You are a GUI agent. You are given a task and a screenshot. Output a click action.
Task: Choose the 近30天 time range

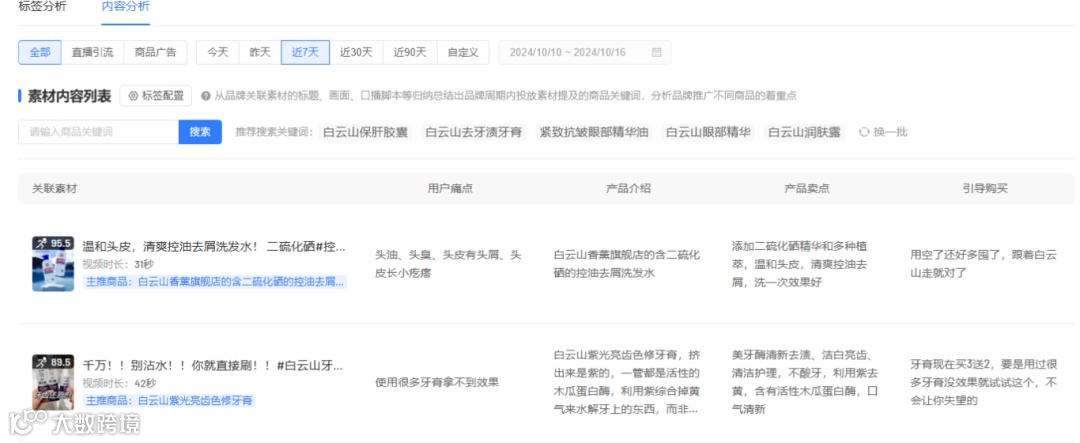pos(356,52)
